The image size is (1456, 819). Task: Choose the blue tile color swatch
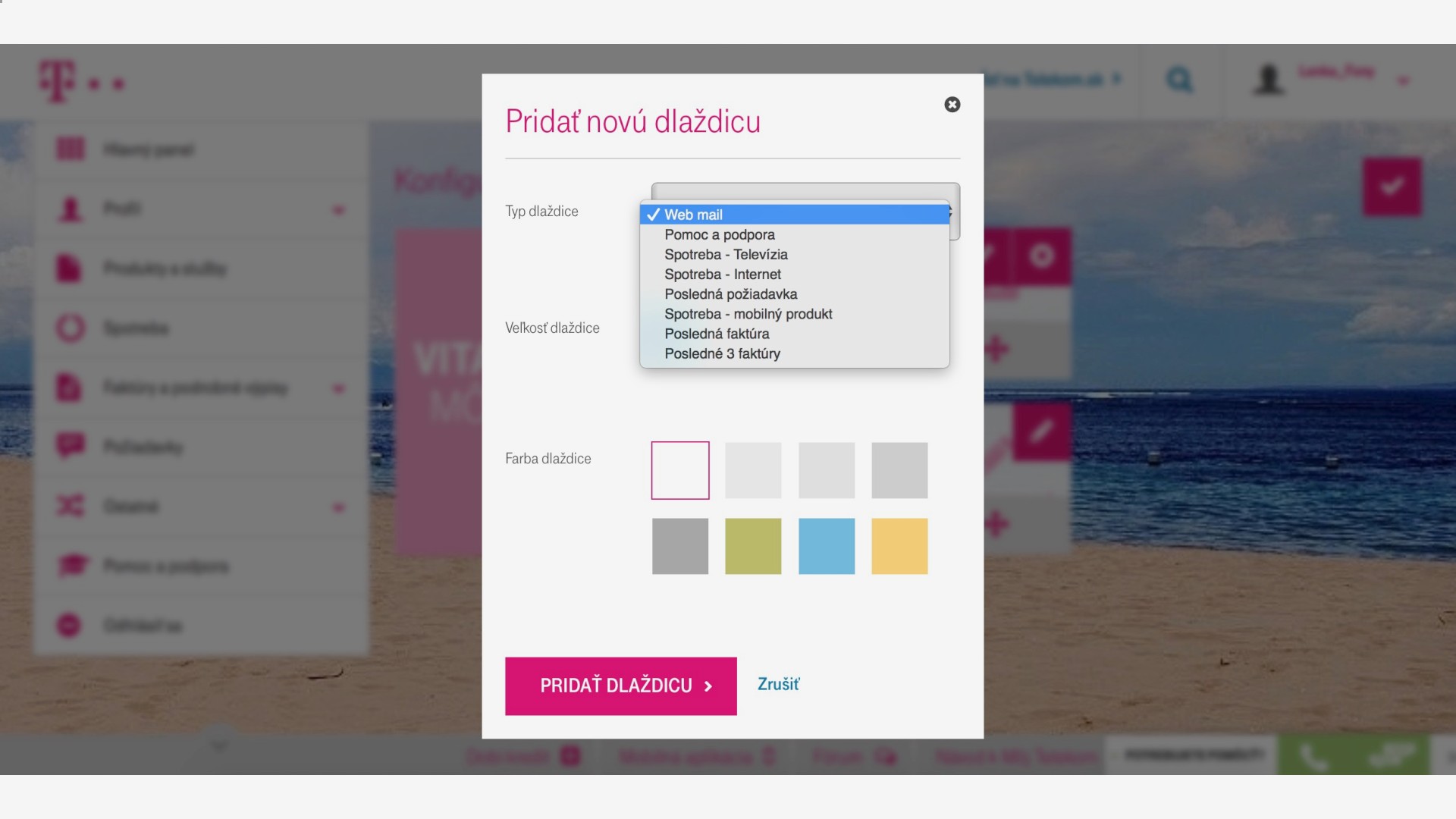click(x=826, y=546)
